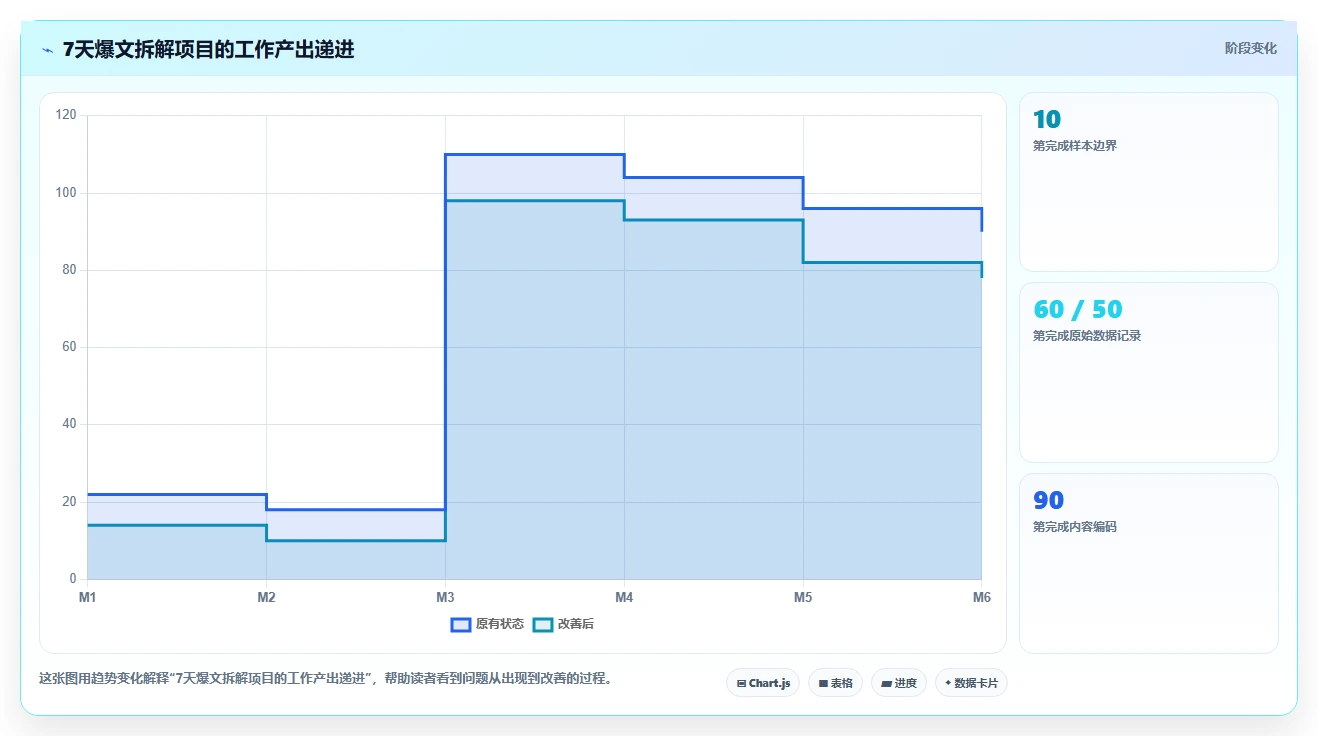Click the 第完成内容编码 caption
Screen dimensions: 1318x736
point(1075,527)
